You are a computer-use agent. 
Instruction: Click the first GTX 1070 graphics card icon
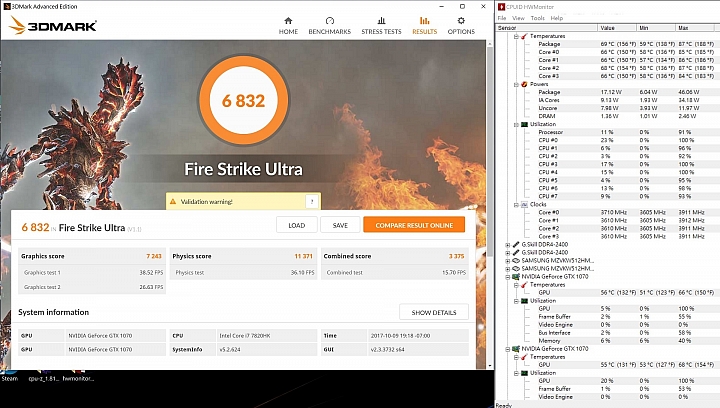516,277
